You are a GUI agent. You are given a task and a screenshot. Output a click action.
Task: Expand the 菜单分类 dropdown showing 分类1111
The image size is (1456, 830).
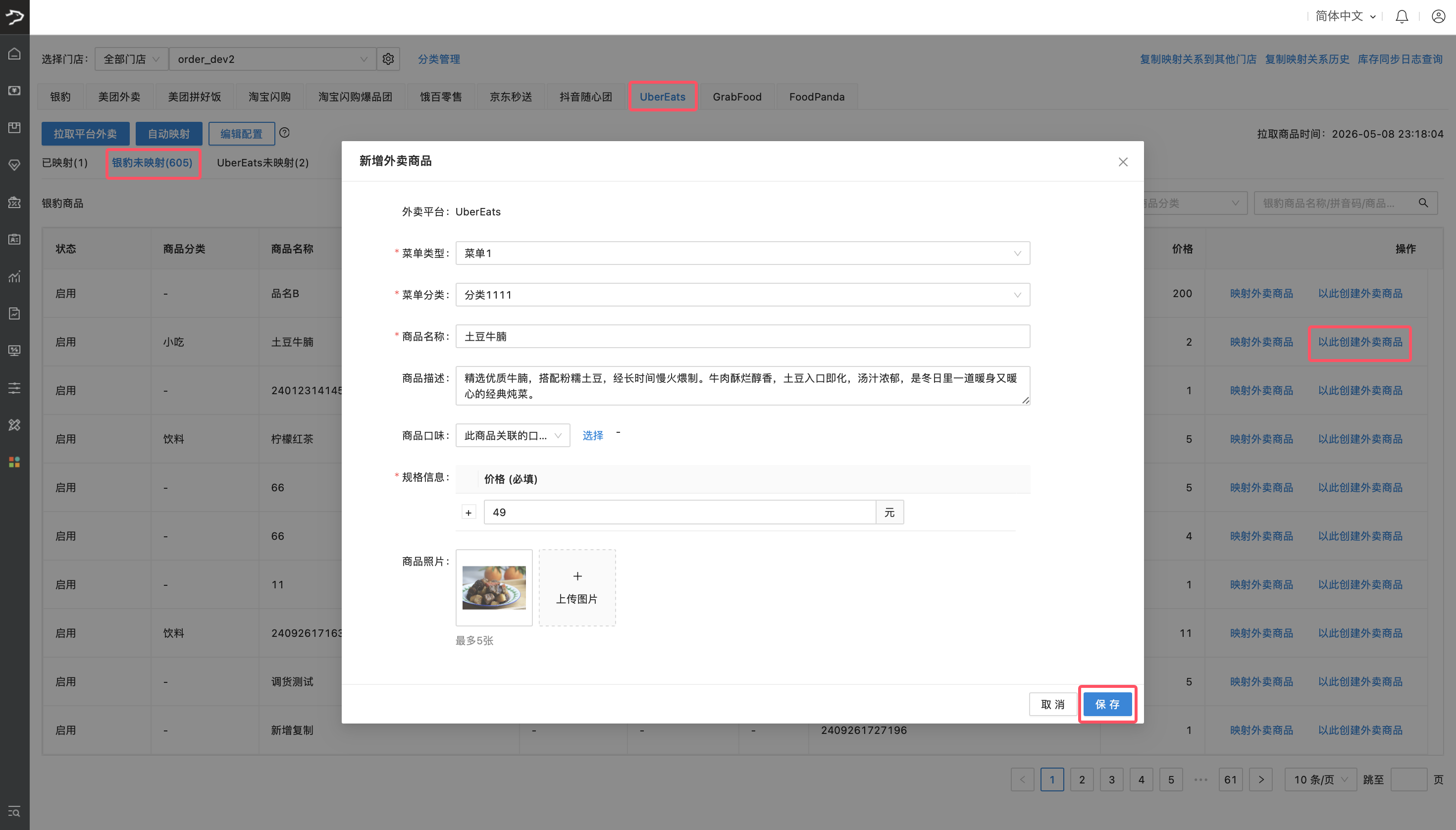743,295
